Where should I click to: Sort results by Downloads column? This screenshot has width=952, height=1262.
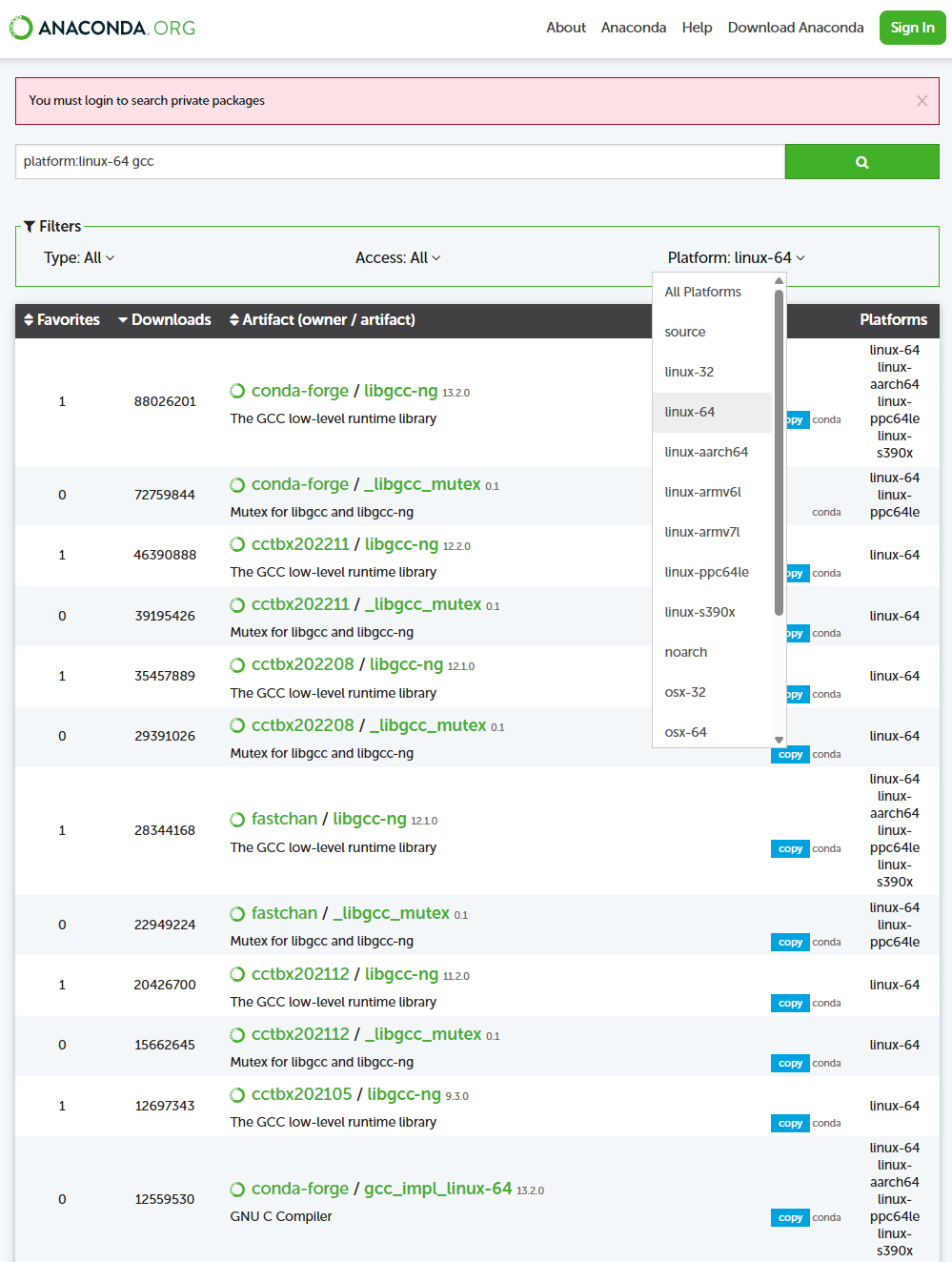(165, 320)
